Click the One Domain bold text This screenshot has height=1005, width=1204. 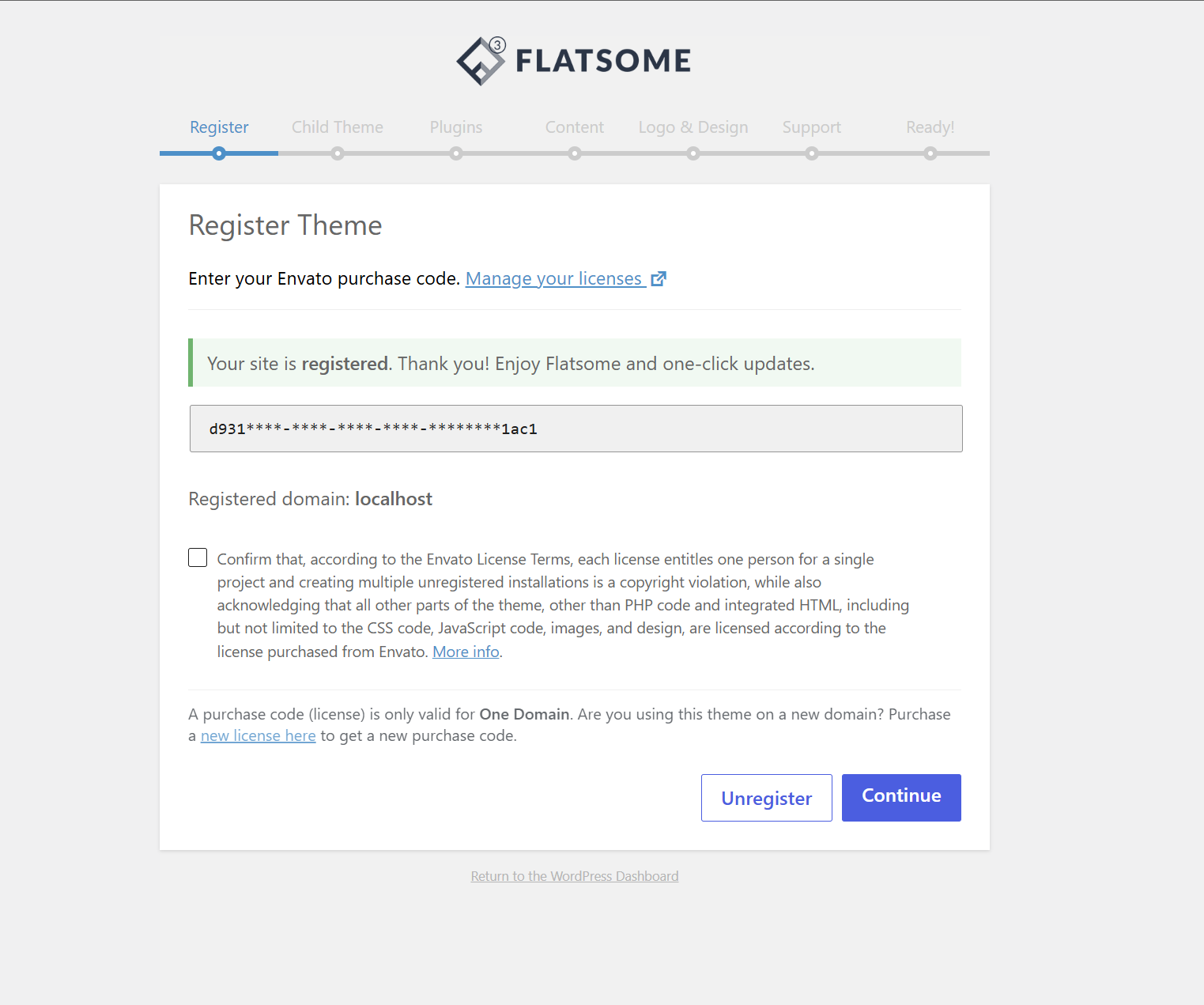[525, 714]
